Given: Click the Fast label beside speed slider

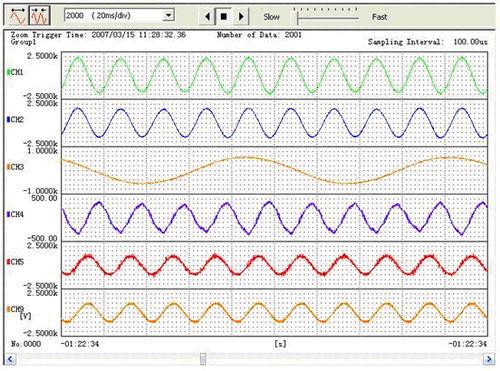Looking at the screenshot, I should tap(379, 17).
